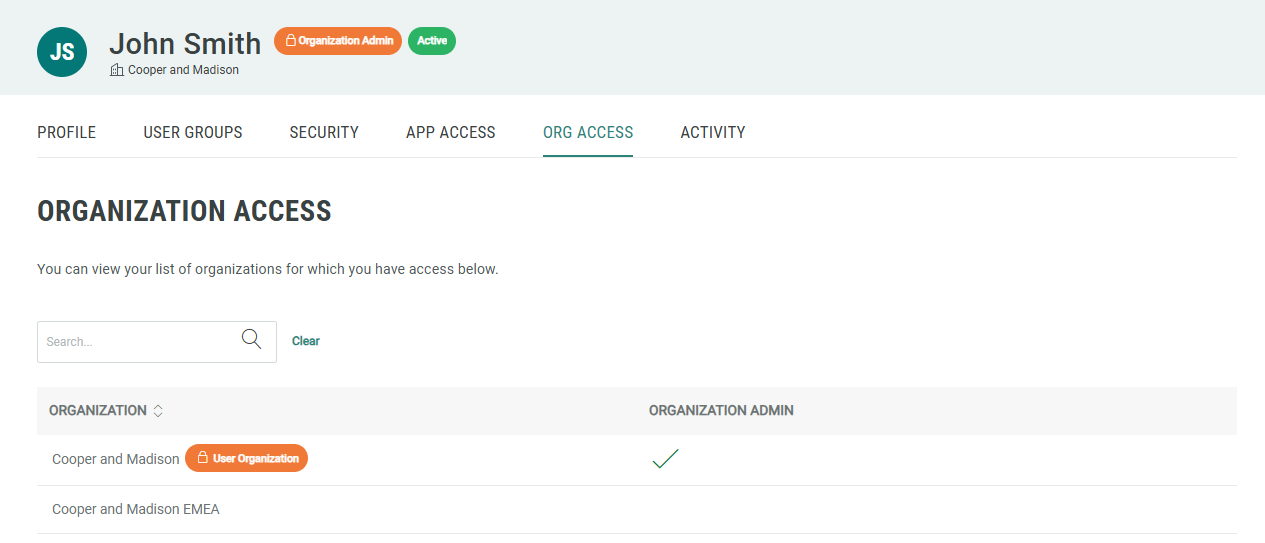Go to the SECURITY tab
1265x543 pixels.
pyautogui.click(x=324, y=132)
